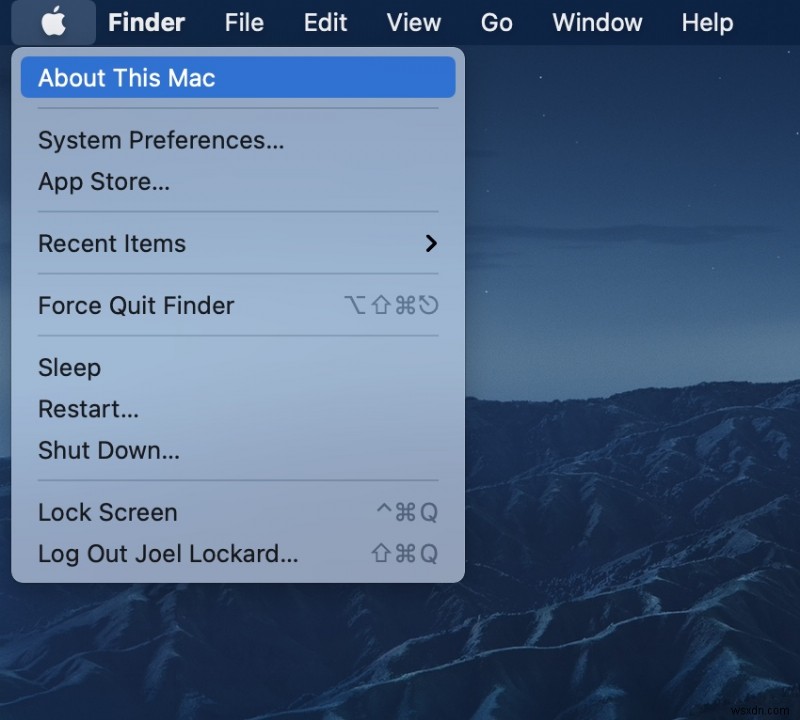Open the Window menu

pos(597,22)
